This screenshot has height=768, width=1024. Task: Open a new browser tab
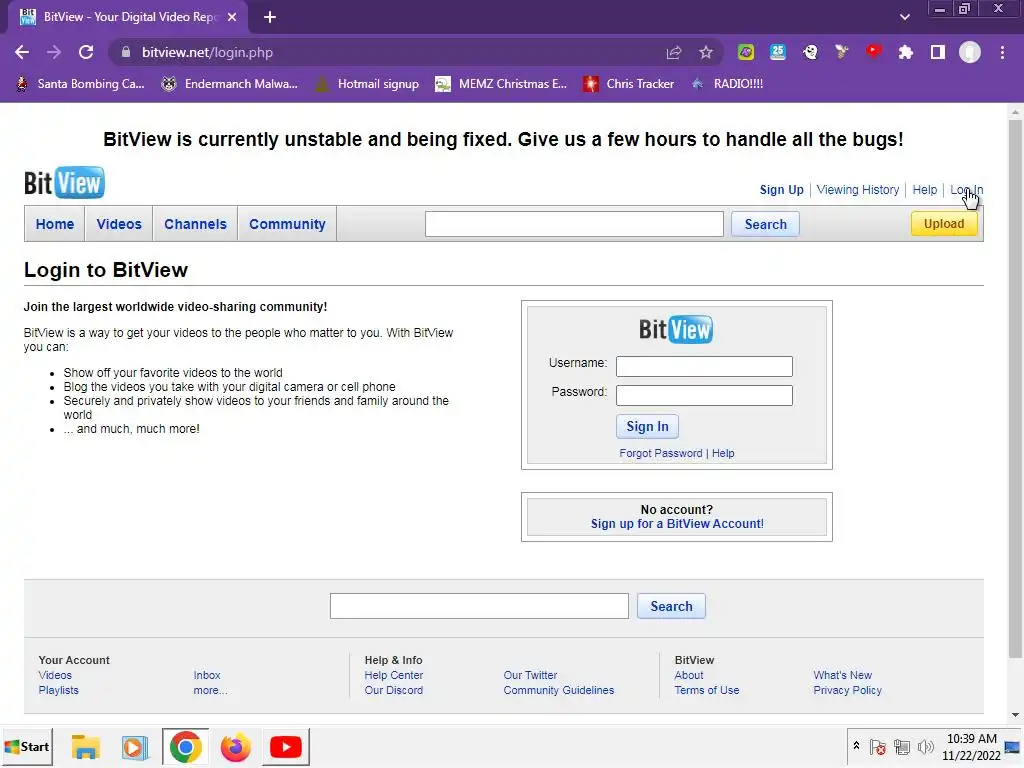tap(270, 17)
